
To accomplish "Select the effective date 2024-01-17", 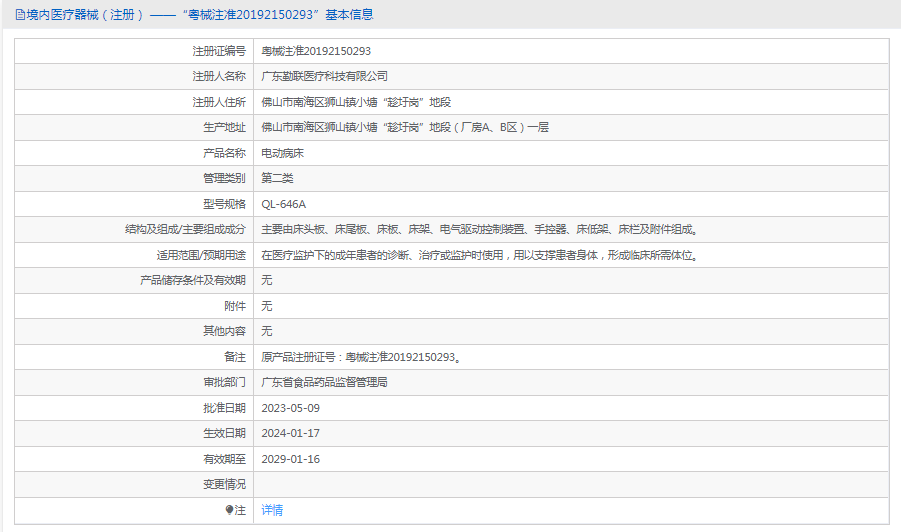I will click(x=290, y=433).
